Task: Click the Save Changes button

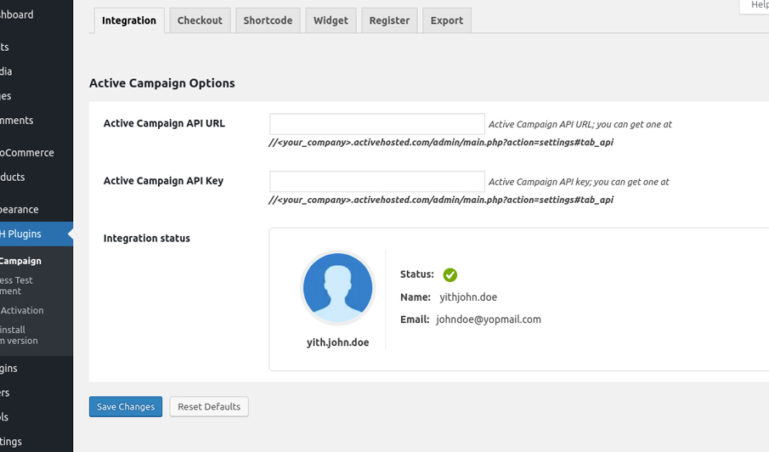Action: click(x=126, y=406)
